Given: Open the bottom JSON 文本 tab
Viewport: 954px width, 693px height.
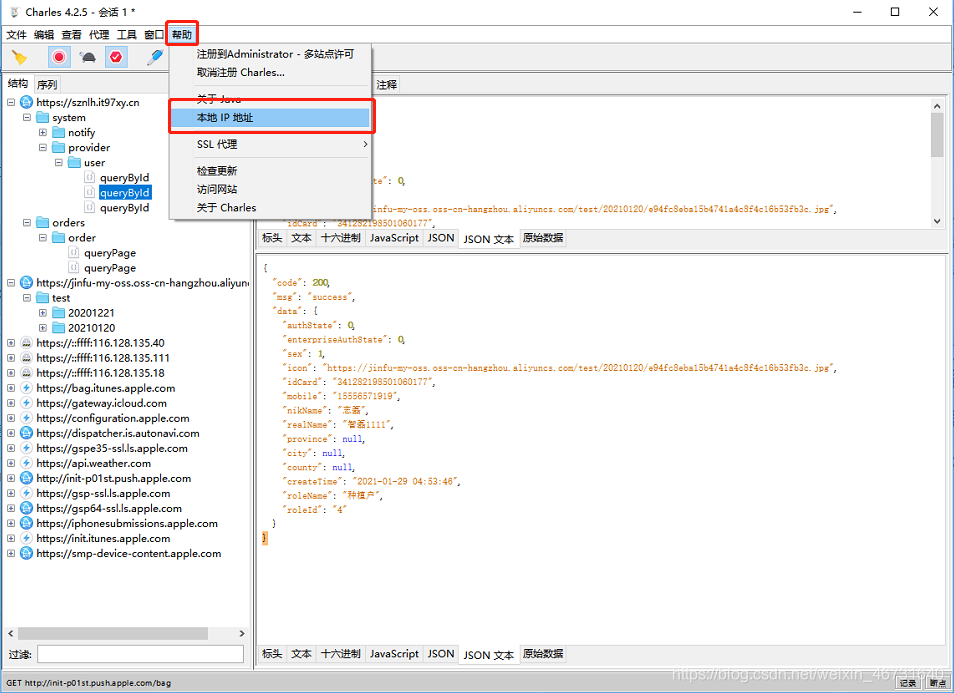Looking at the screenshot, I should [489, 655].
